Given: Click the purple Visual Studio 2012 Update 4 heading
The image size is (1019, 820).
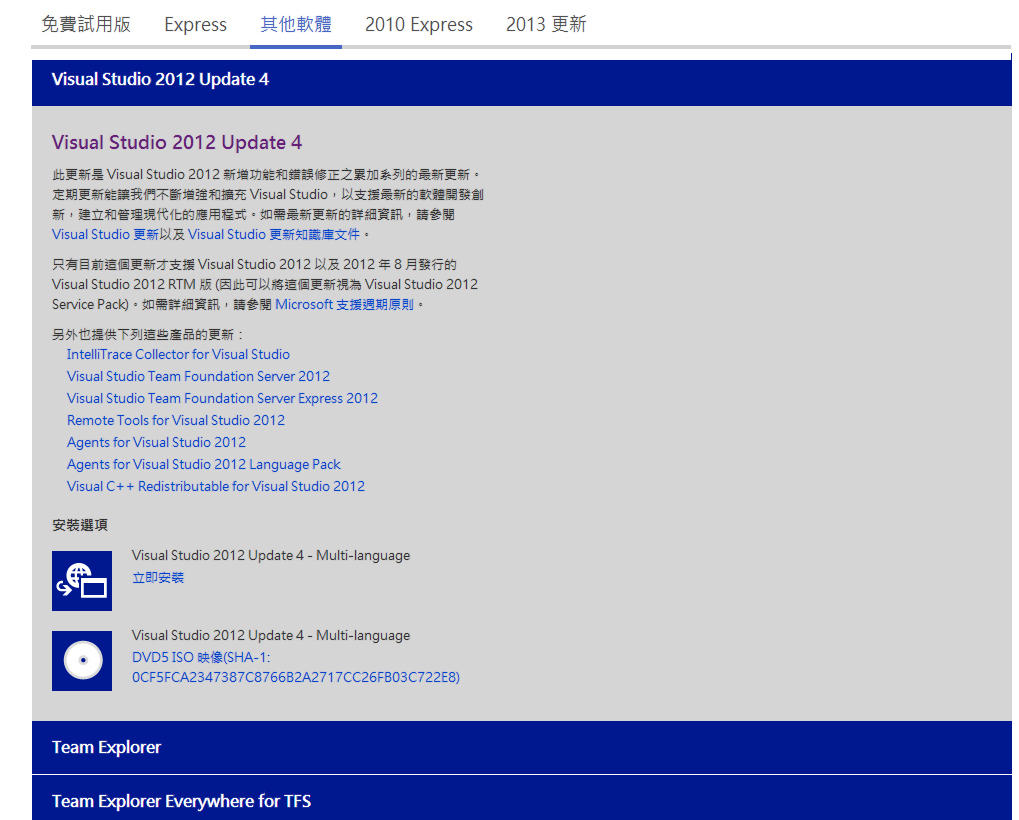Looking at the screenshot, I should click(177, 142).
